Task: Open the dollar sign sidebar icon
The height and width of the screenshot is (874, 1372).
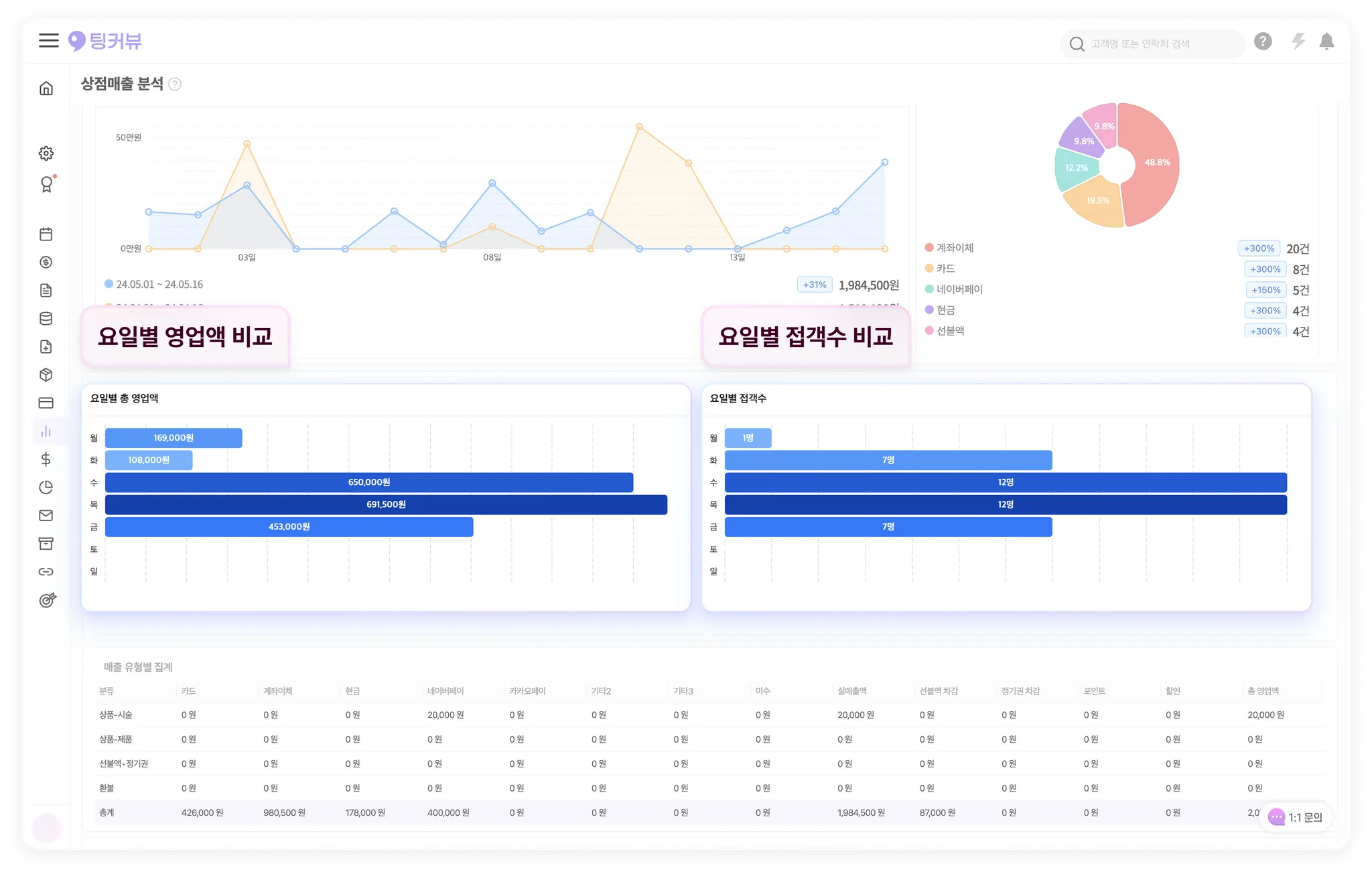Action: pos(46,459)
